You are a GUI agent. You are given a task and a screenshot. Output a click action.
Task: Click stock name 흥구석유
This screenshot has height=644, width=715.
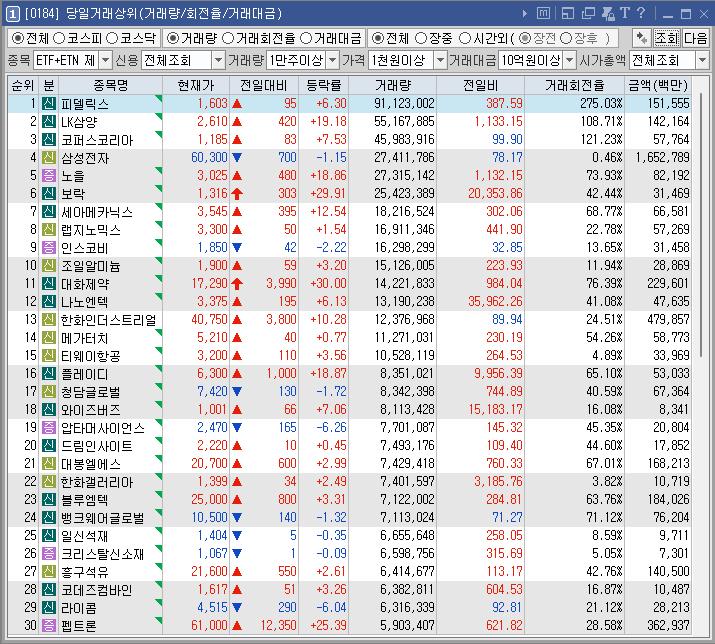(x=84, y=571)
